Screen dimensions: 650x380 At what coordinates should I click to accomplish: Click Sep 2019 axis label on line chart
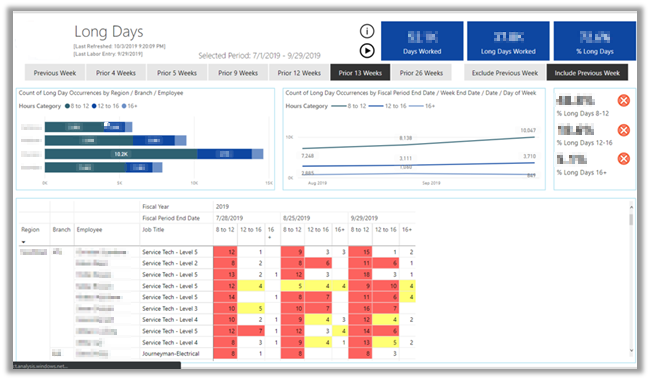click(431, 183)
